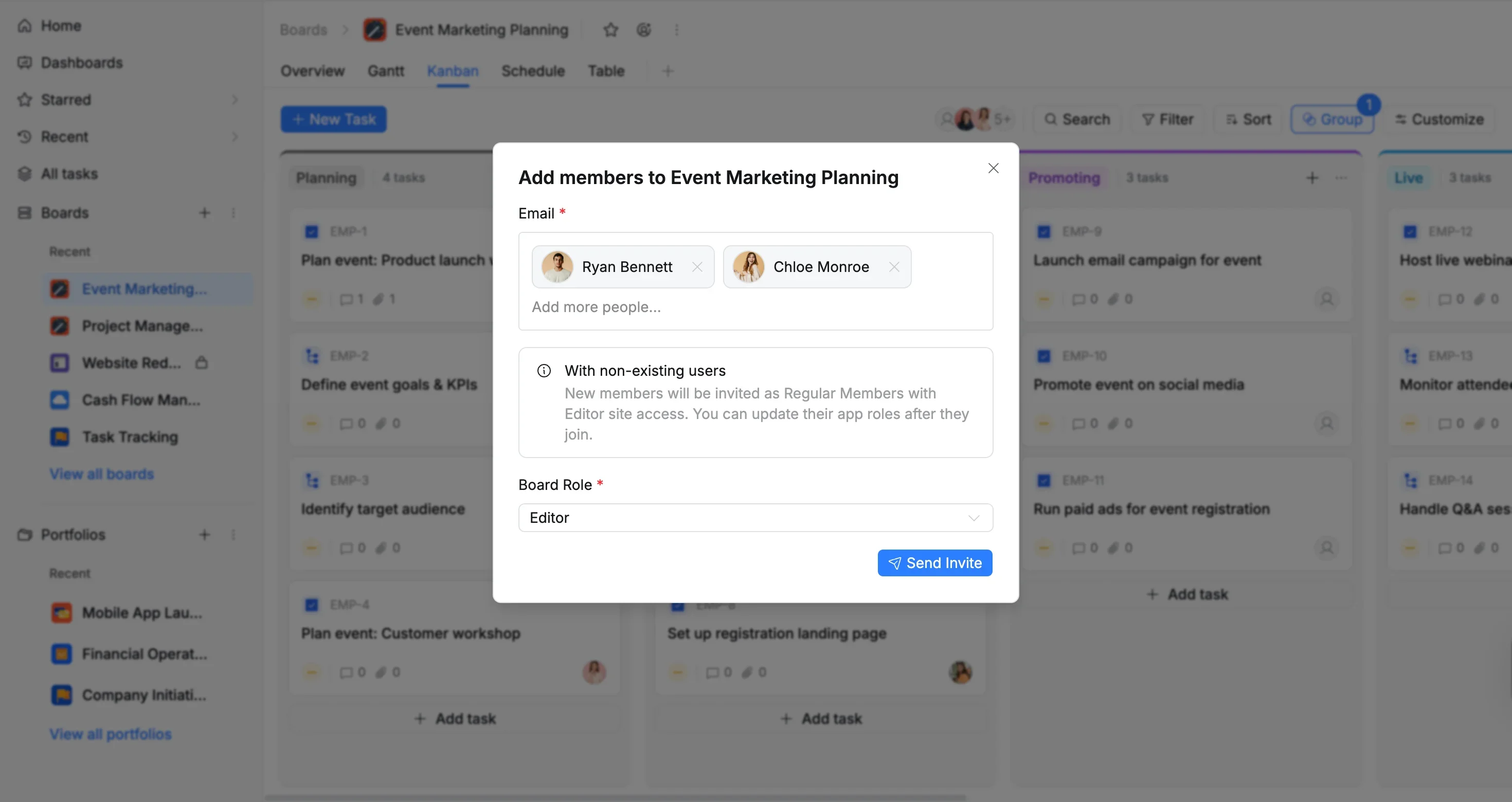Toggle checkbox on task EMP-4

pos(312,605)
